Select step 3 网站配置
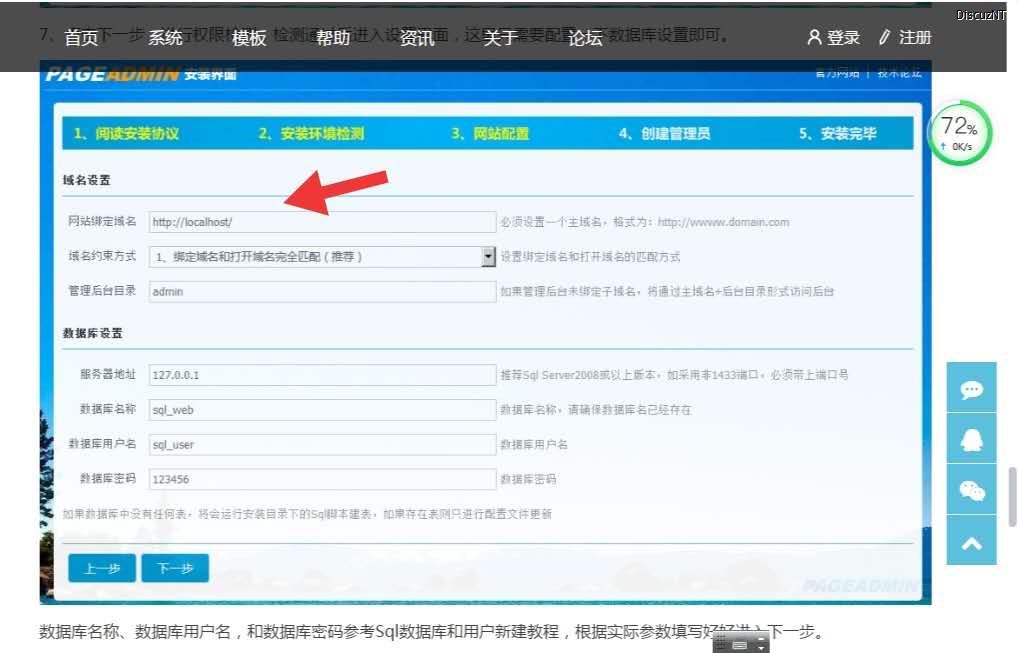Image resolution: width=1018 pixels, height=653 pixels. [x=490, y=134]
